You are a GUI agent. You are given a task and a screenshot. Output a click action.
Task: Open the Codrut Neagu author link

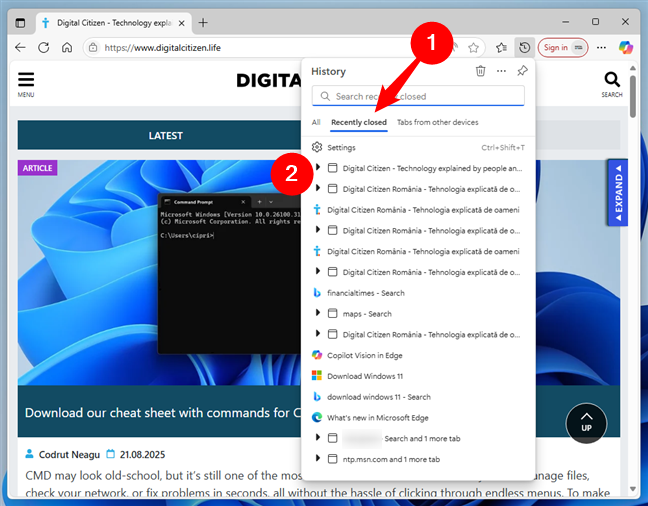pyautogui.click(x=69, y=455)
